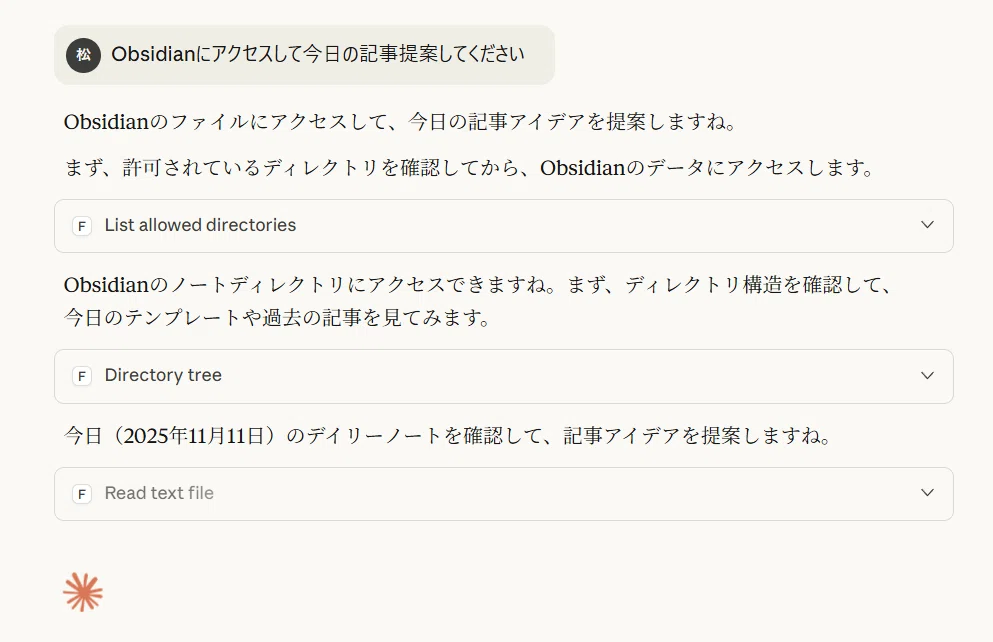Click the F icon beside Read text file

click(x=82, y=494)
